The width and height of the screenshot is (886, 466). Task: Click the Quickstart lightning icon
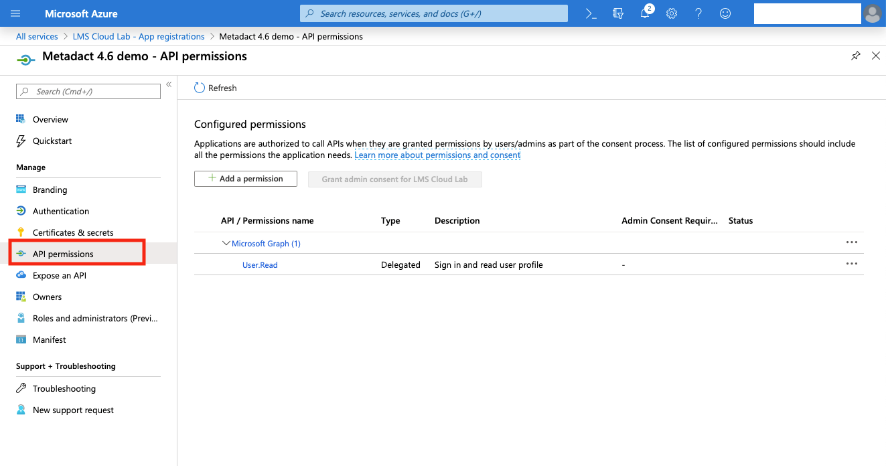[21, 141]
